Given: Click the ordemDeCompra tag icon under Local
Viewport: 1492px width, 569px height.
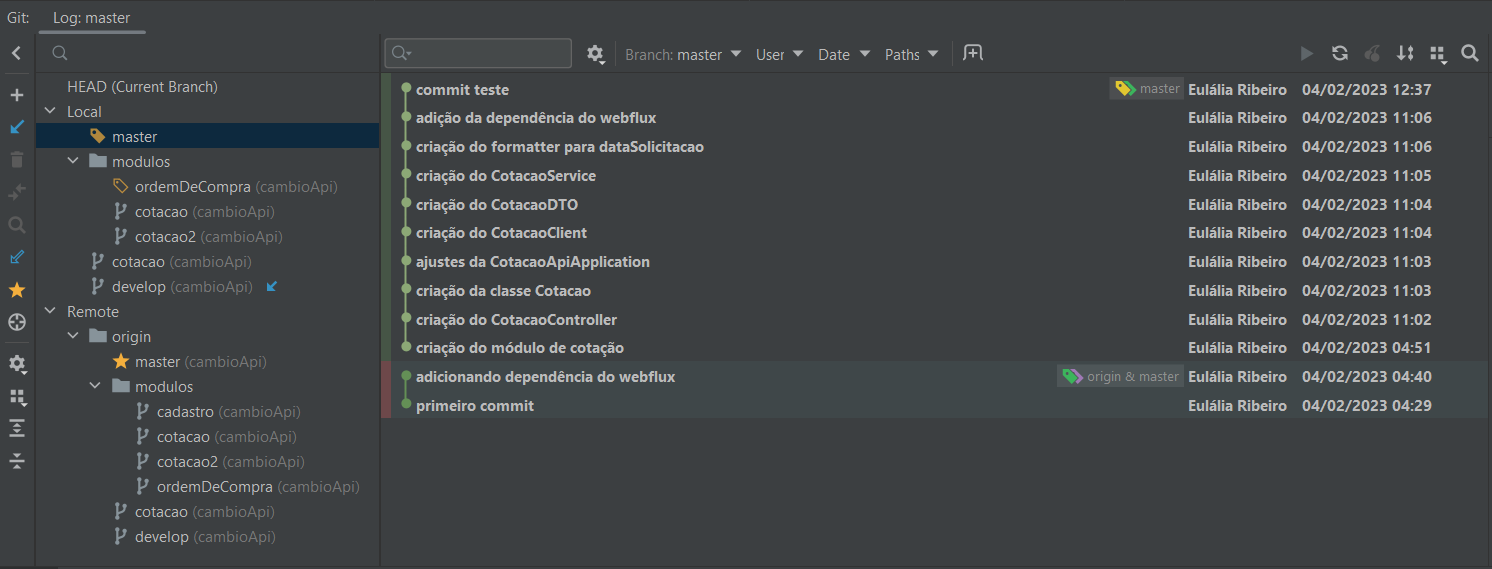Looking at the screenshot, I should [121, 186].
